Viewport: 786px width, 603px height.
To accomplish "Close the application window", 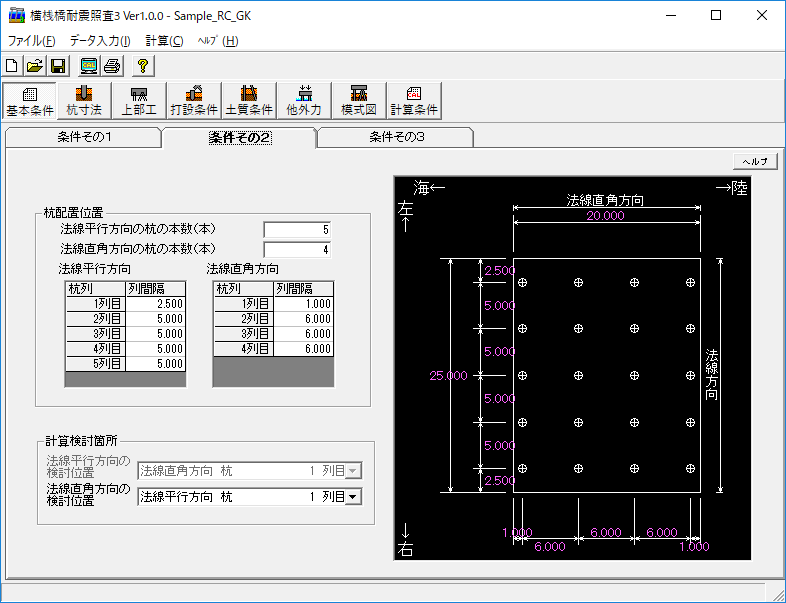I will tap(762, 16).
